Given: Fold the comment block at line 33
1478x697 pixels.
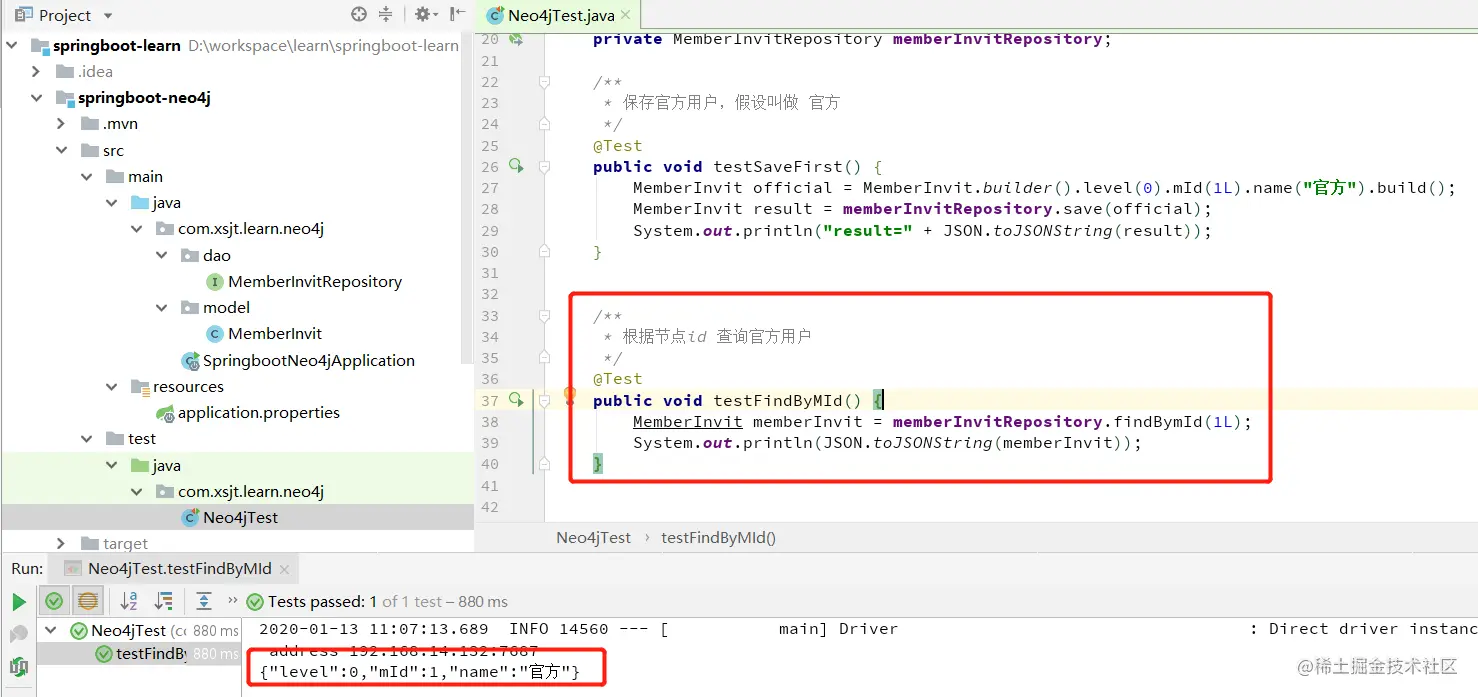Looking at the screenshot, I should click(x=544, y=316).
